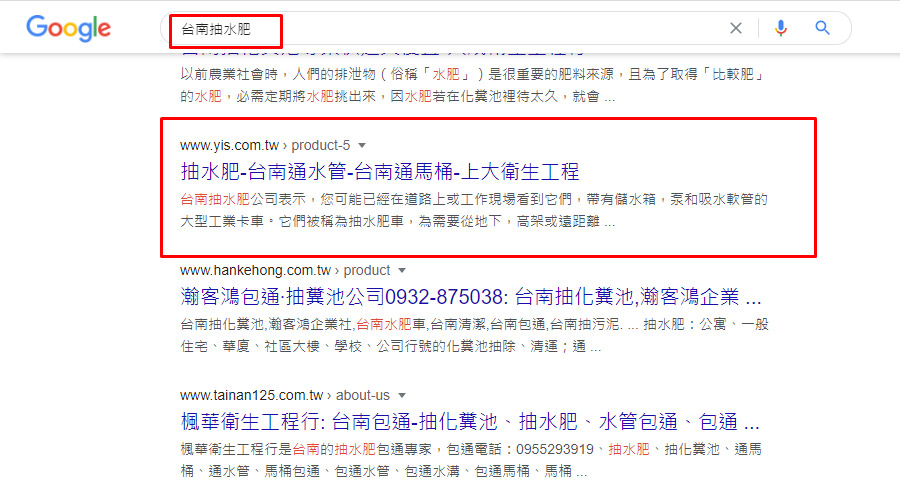Open result 瀚客鴻包通·抽糞池公司0932-875038

click(471, 297)
